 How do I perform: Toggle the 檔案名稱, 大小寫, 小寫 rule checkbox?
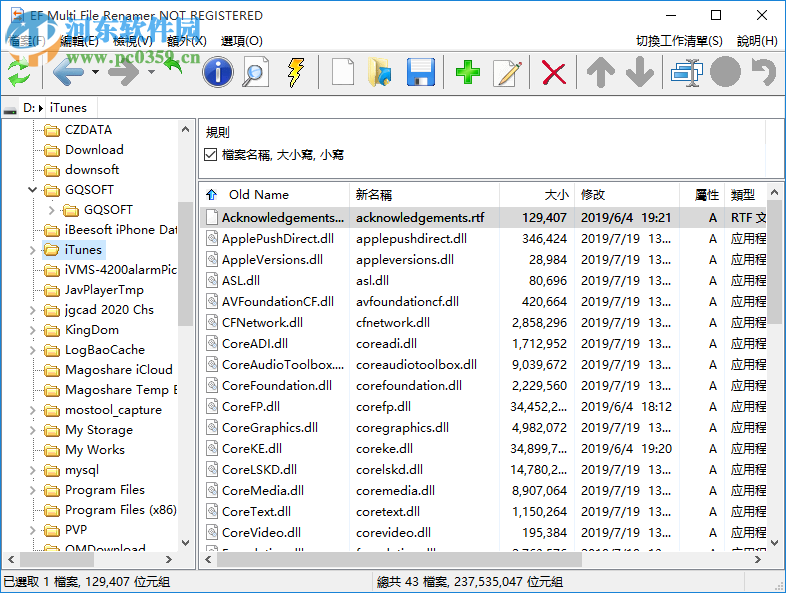click(211, 154)
